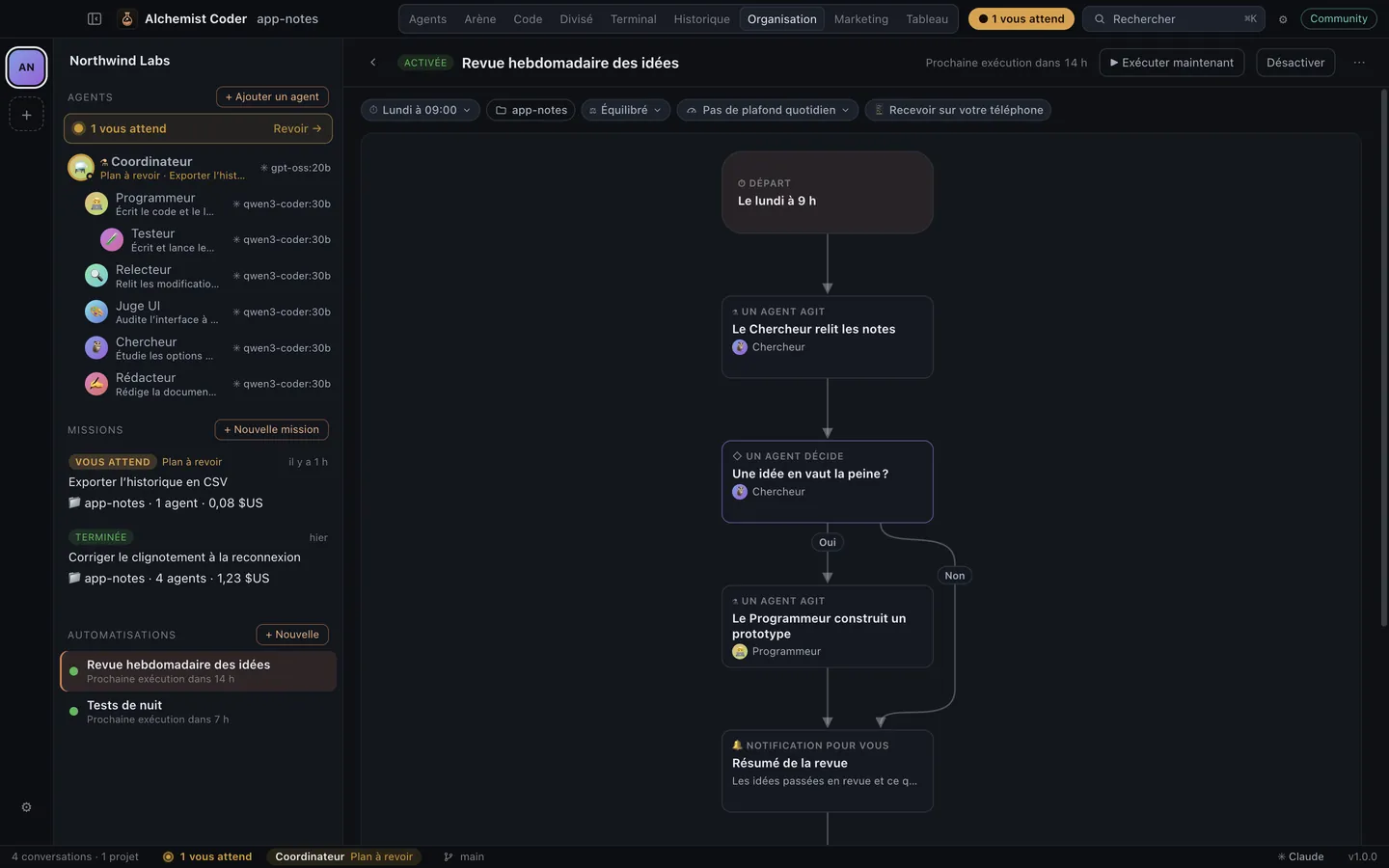
Task: Go back with the left chevron
Action: coord(373,63)
